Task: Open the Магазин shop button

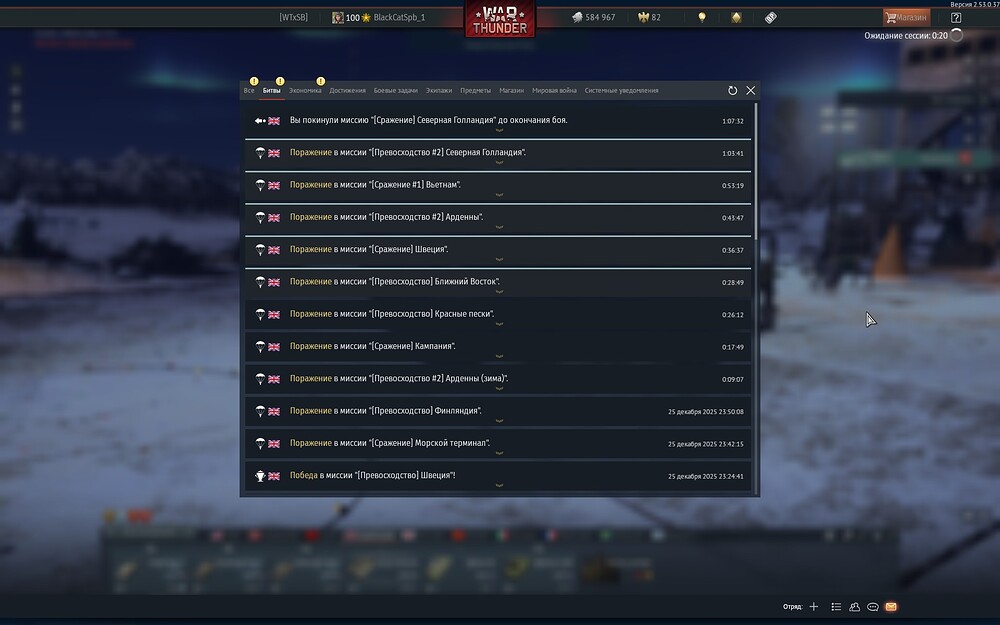Action: pos(906,18)
